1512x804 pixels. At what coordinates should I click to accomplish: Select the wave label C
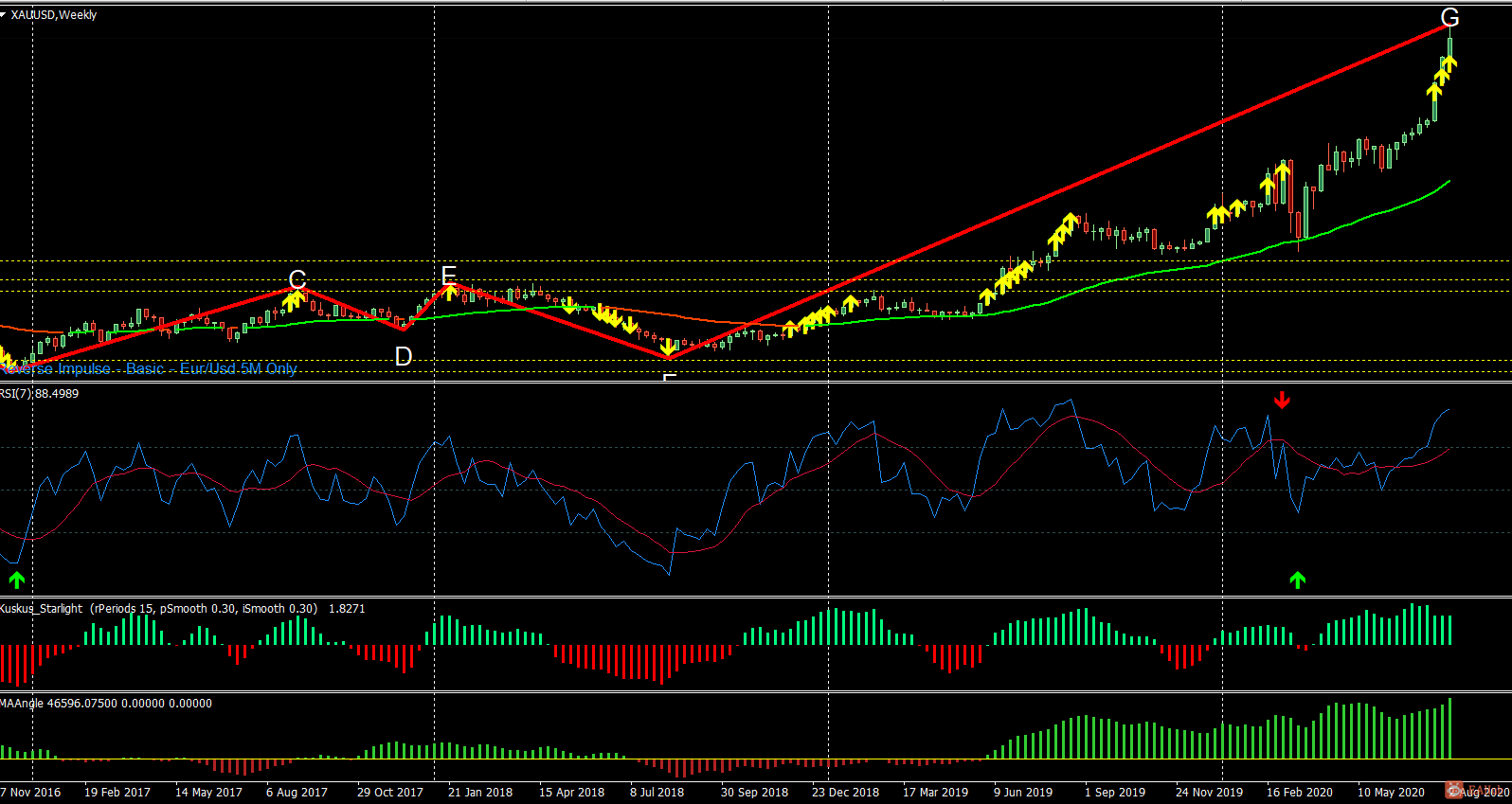pyautogui.click(x=297, y=279)
